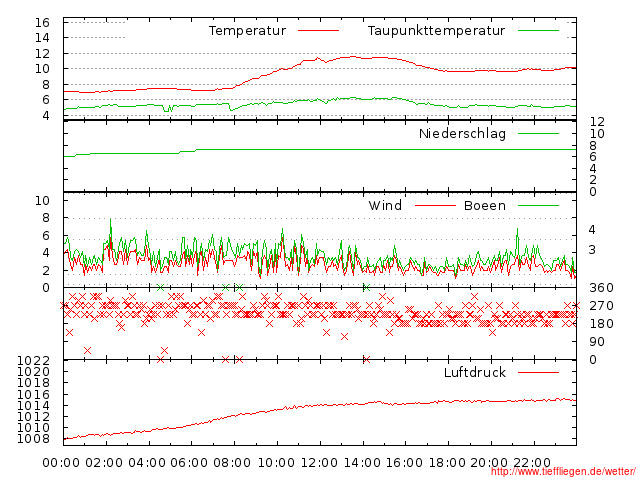640x480 pixels.
Task: Click the Boeen legend label
Action: (484, 205)
